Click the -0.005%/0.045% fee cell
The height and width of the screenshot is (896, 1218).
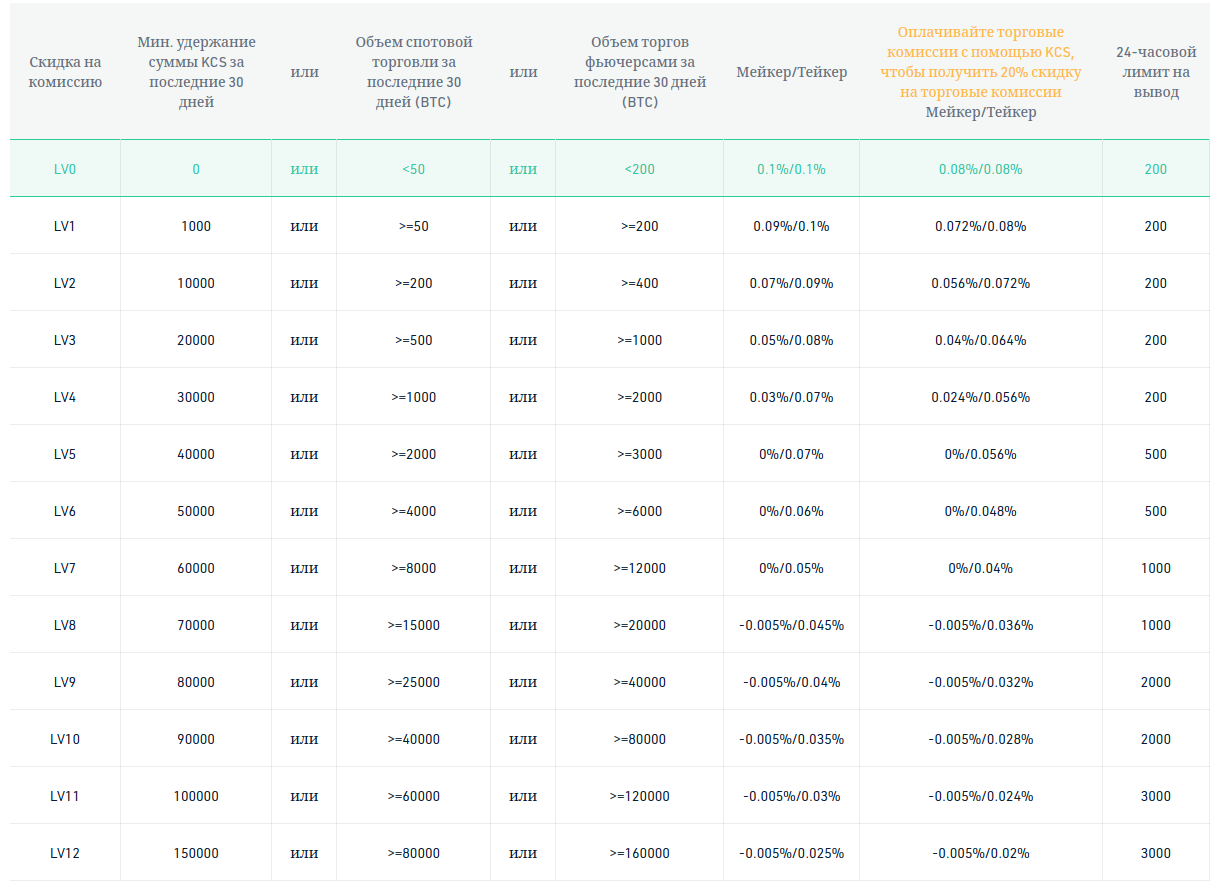tap(791, 625)
